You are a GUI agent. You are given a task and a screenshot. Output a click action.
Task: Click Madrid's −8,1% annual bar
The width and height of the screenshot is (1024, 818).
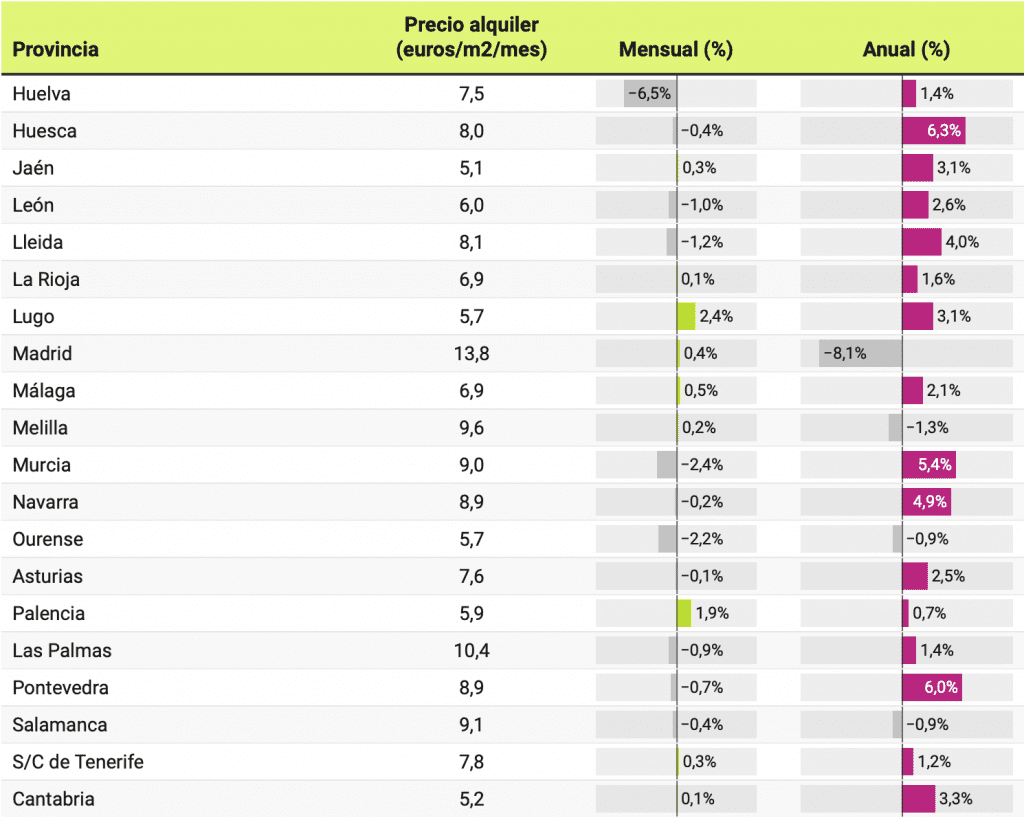[860, 354]
